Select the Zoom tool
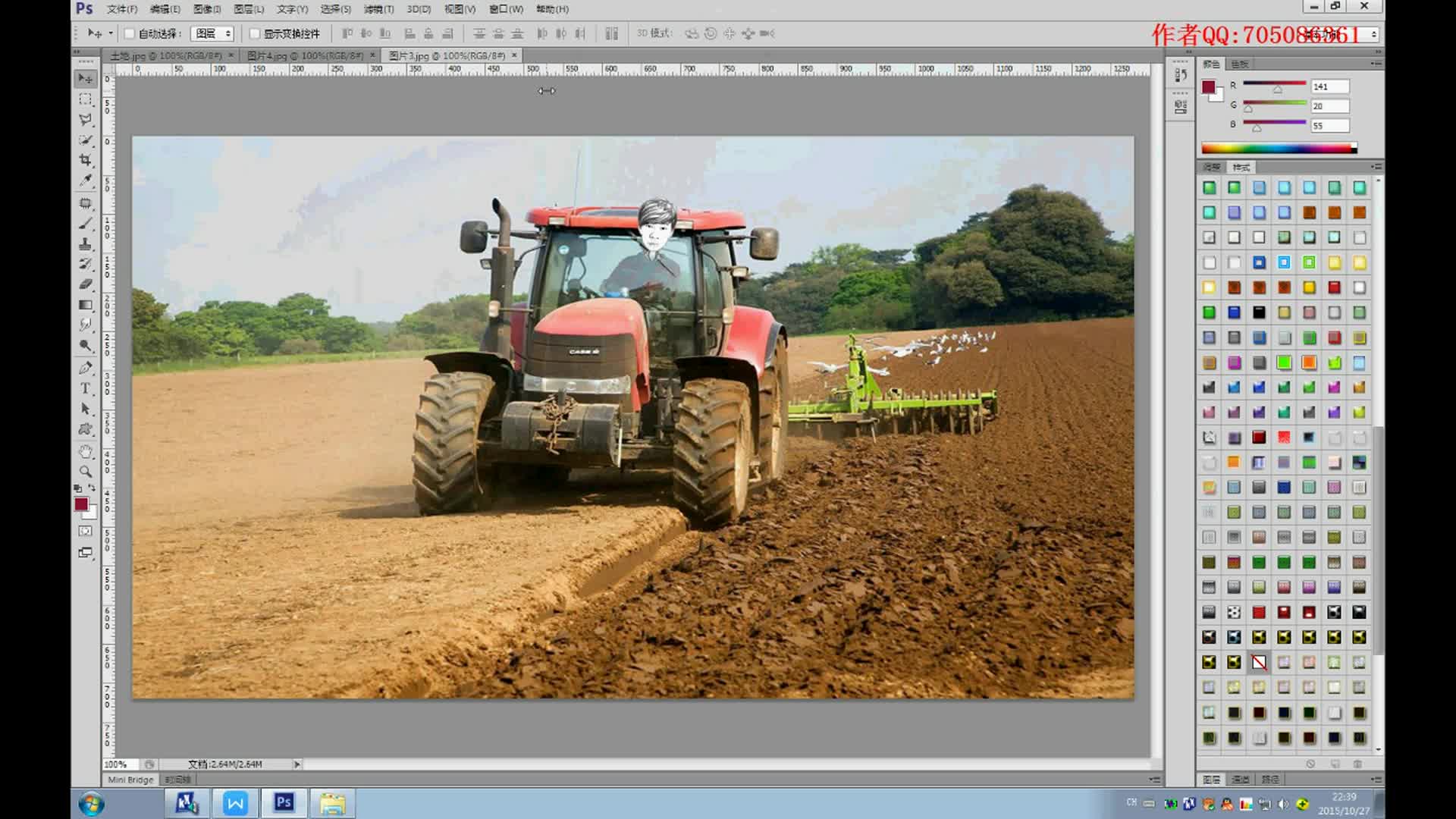Viewport: 1456px width, 819px height. click(85, 471)
